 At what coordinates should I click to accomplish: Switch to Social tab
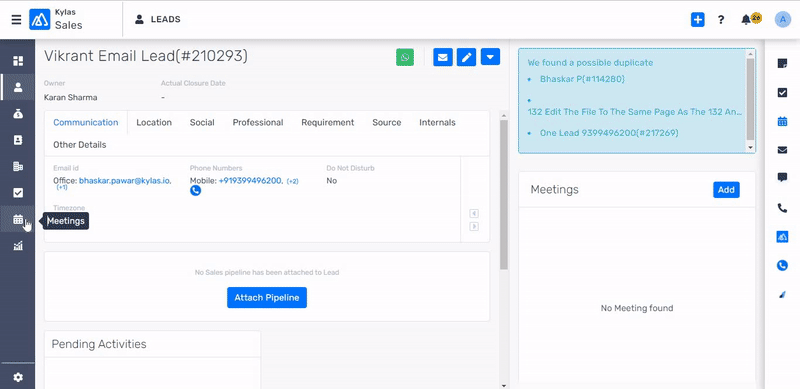[202, 123]
